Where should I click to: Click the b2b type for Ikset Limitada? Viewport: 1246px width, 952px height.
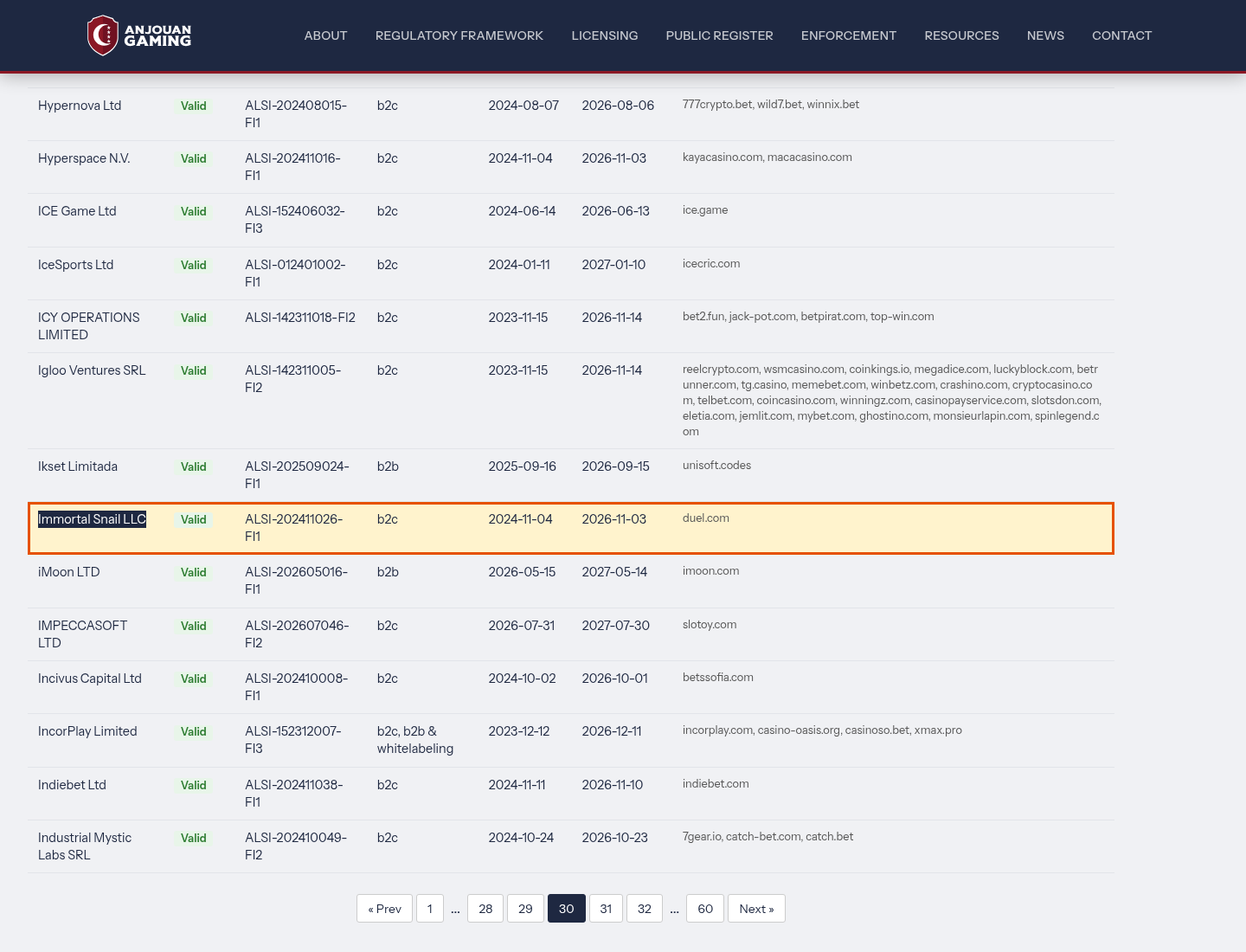pyautogui.click(x=388, y=466)
